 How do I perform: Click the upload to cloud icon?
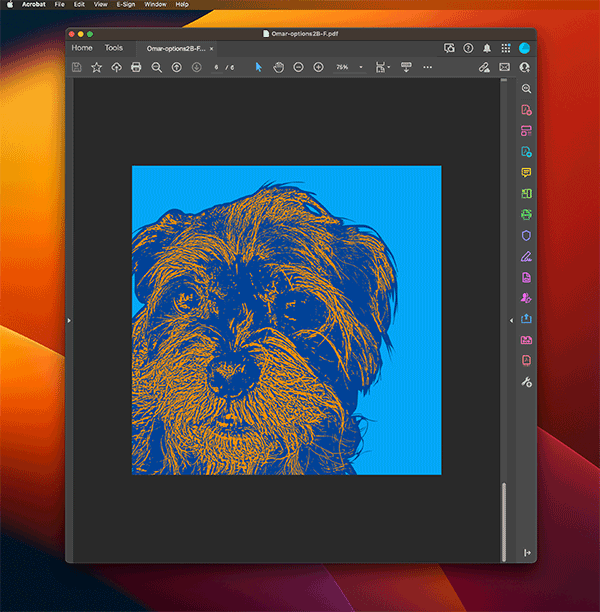116,67
